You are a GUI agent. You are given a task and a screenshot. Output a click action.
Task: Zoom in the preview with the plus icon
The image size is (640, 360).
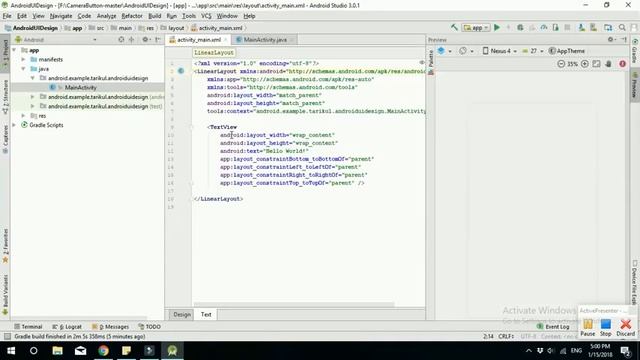tap(584, 64)
